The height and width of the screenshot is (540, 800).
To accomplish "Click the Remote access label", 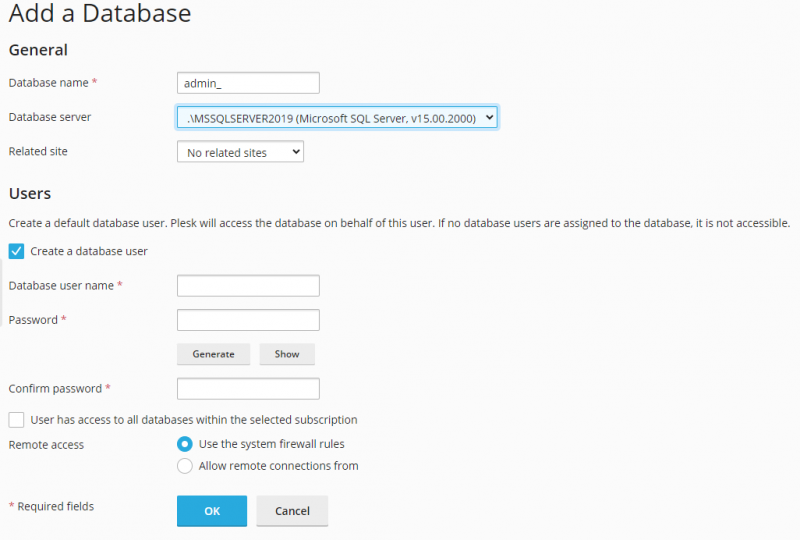I will click(x=46, y=444).
